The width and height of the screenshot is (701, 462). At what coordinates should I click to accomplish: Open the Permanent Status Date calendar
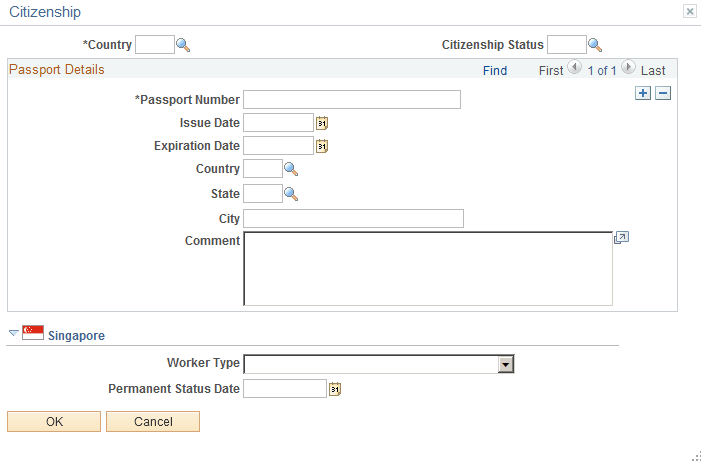(335, 389)
